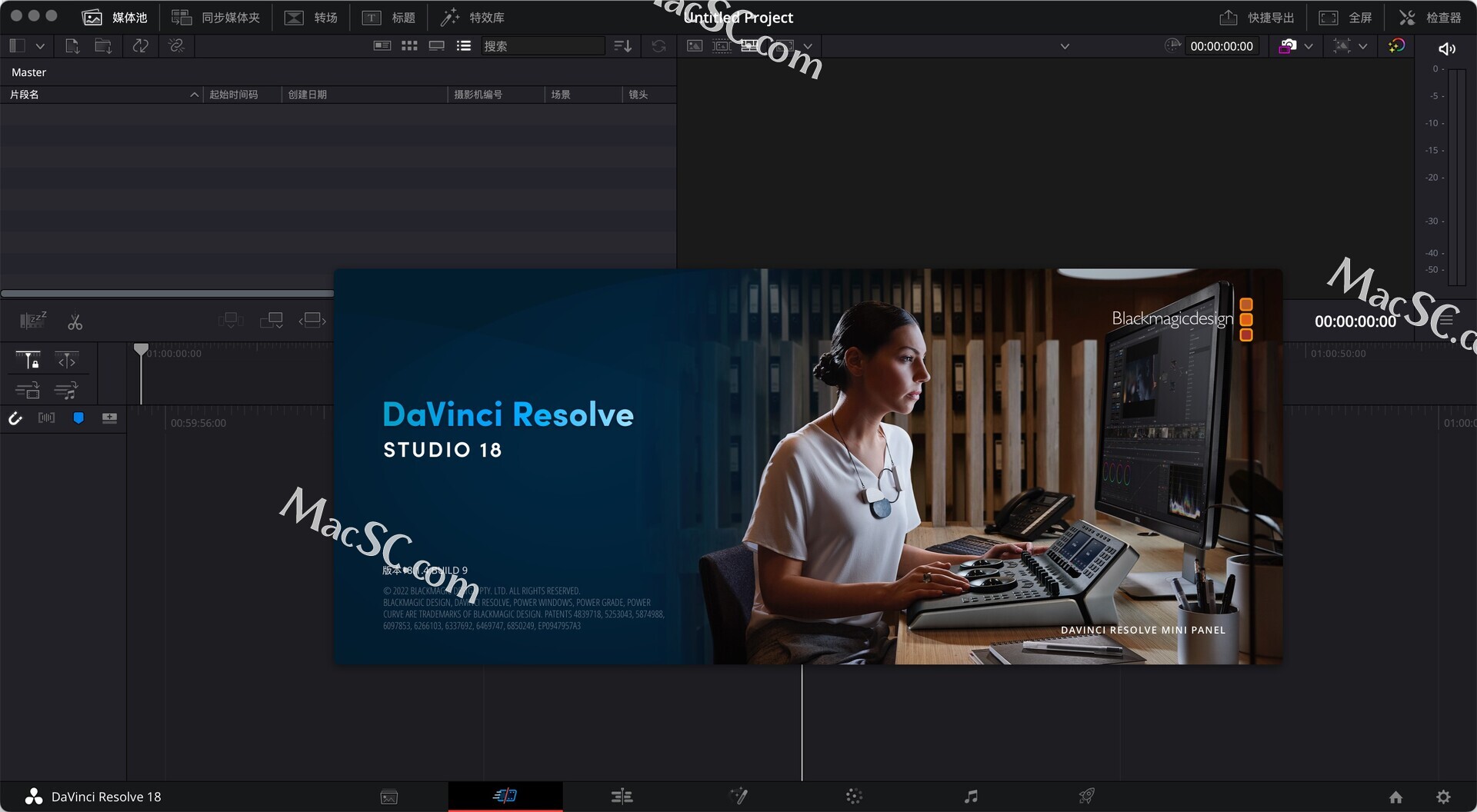
Task: Switch media pool to list view
Action: 463,46
